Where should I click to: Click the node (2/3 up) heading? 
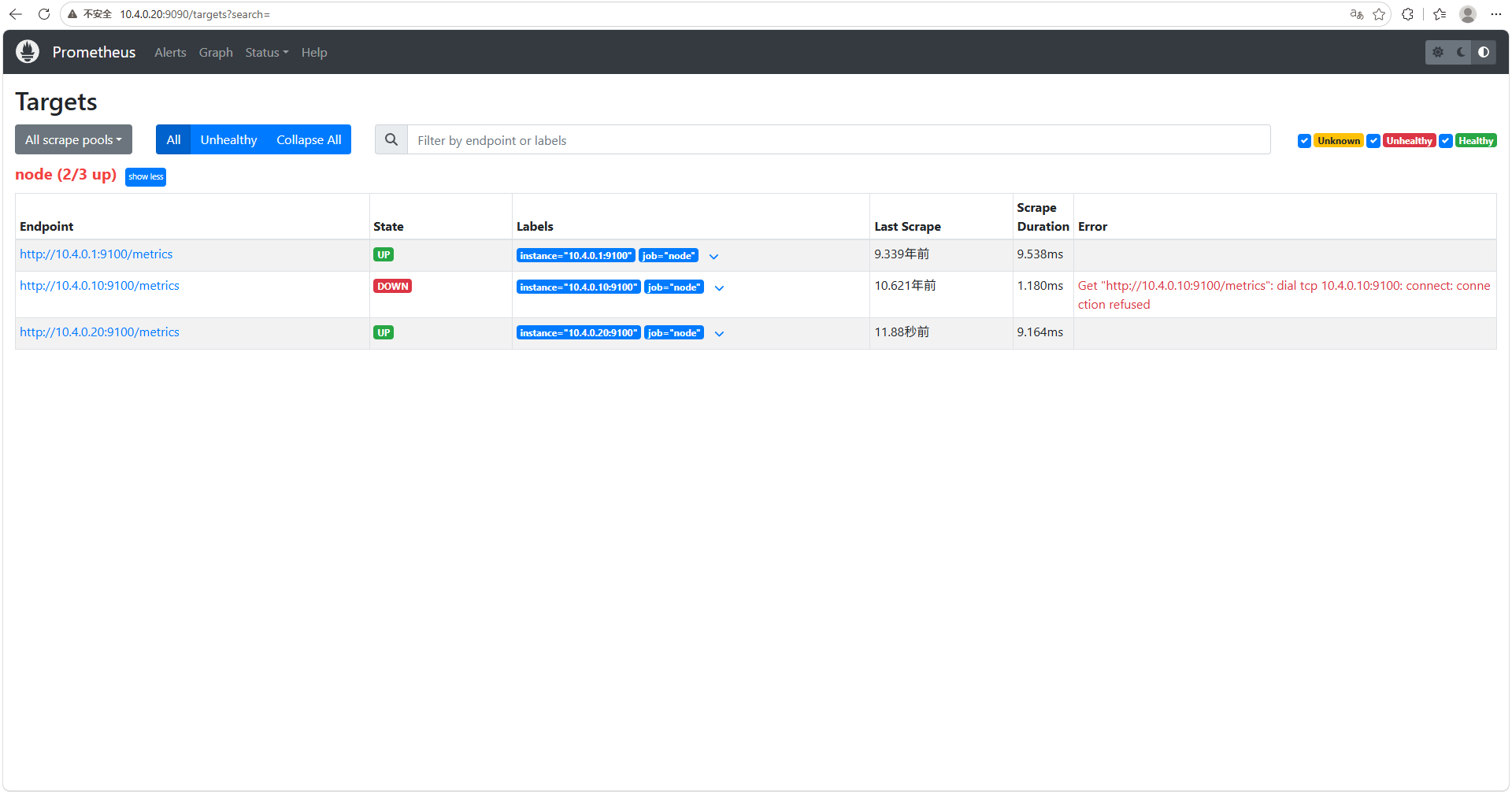point(66,175)
